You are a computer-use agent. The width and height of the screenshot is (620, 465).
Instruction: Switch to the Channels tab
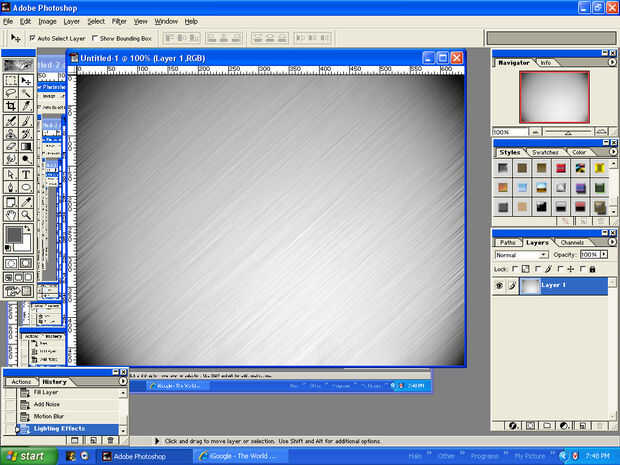[x=573, y=242]
